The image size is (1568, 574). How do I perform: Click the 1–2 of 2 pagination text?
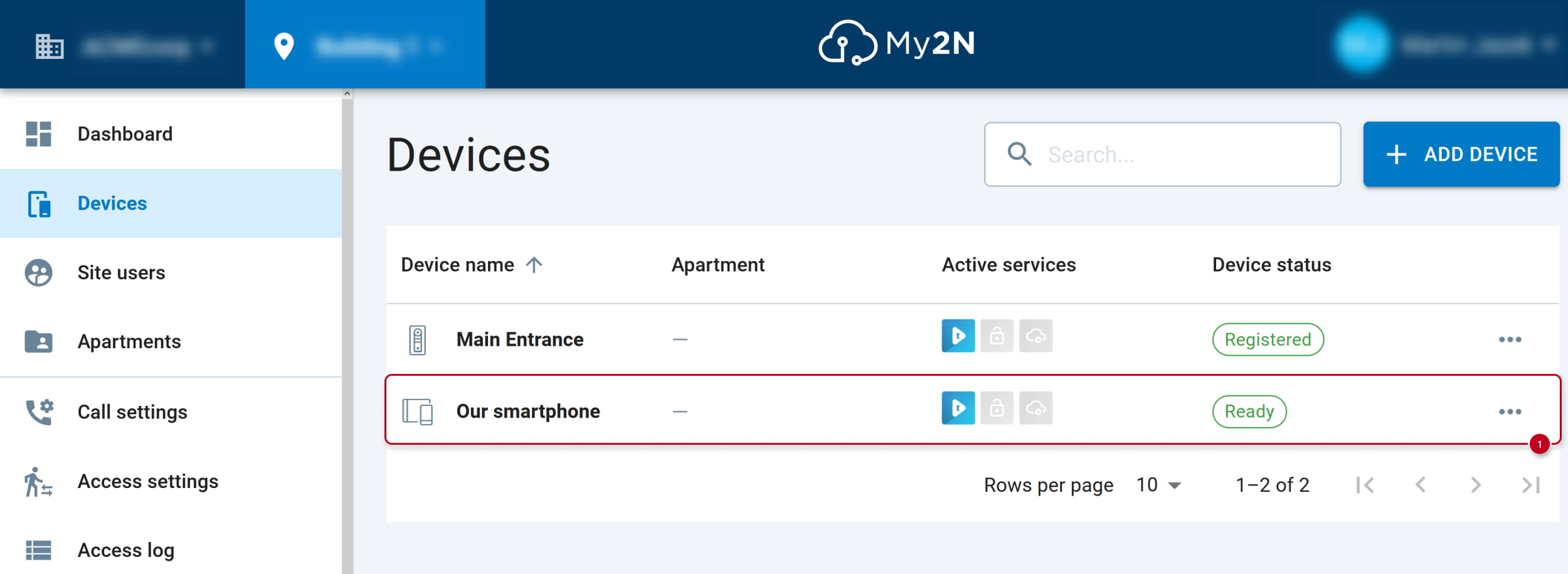pos(1272,485)
